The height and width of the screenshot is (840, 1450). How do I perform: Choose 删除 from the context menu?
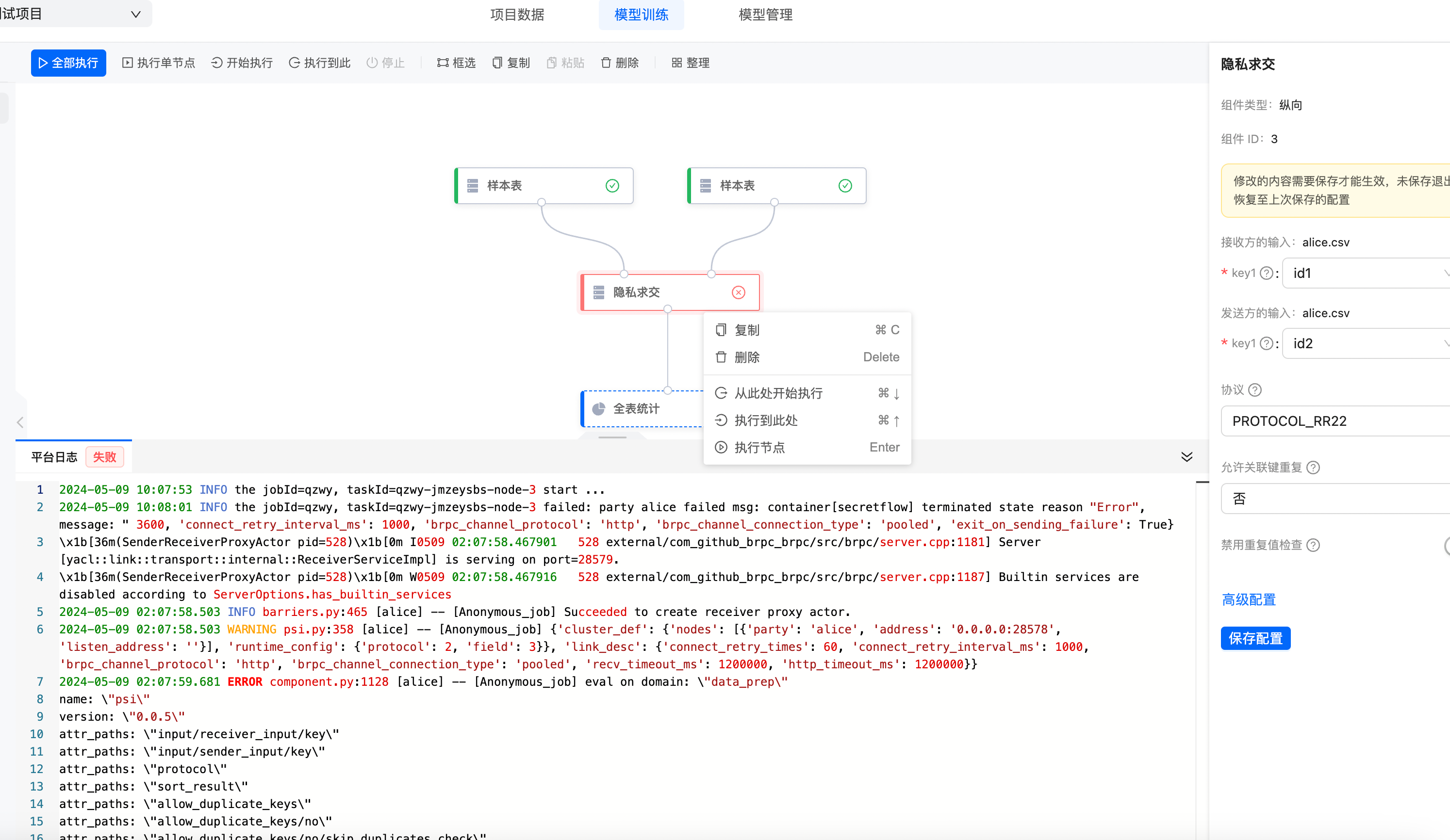pyautogui.click(x=807, y=357)
